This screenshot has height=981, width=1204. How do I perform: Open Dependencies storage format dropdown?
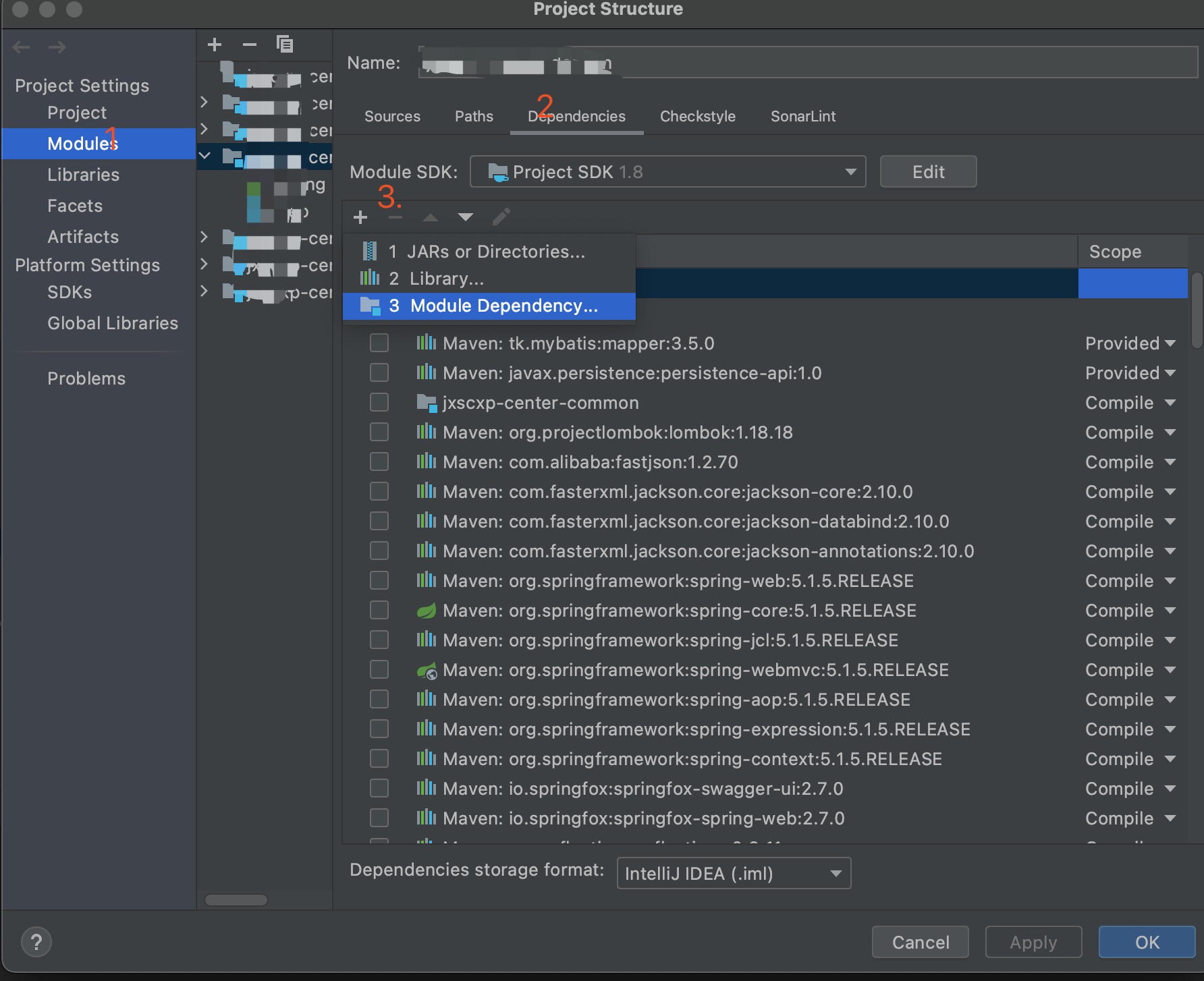(x=734, y=873)
